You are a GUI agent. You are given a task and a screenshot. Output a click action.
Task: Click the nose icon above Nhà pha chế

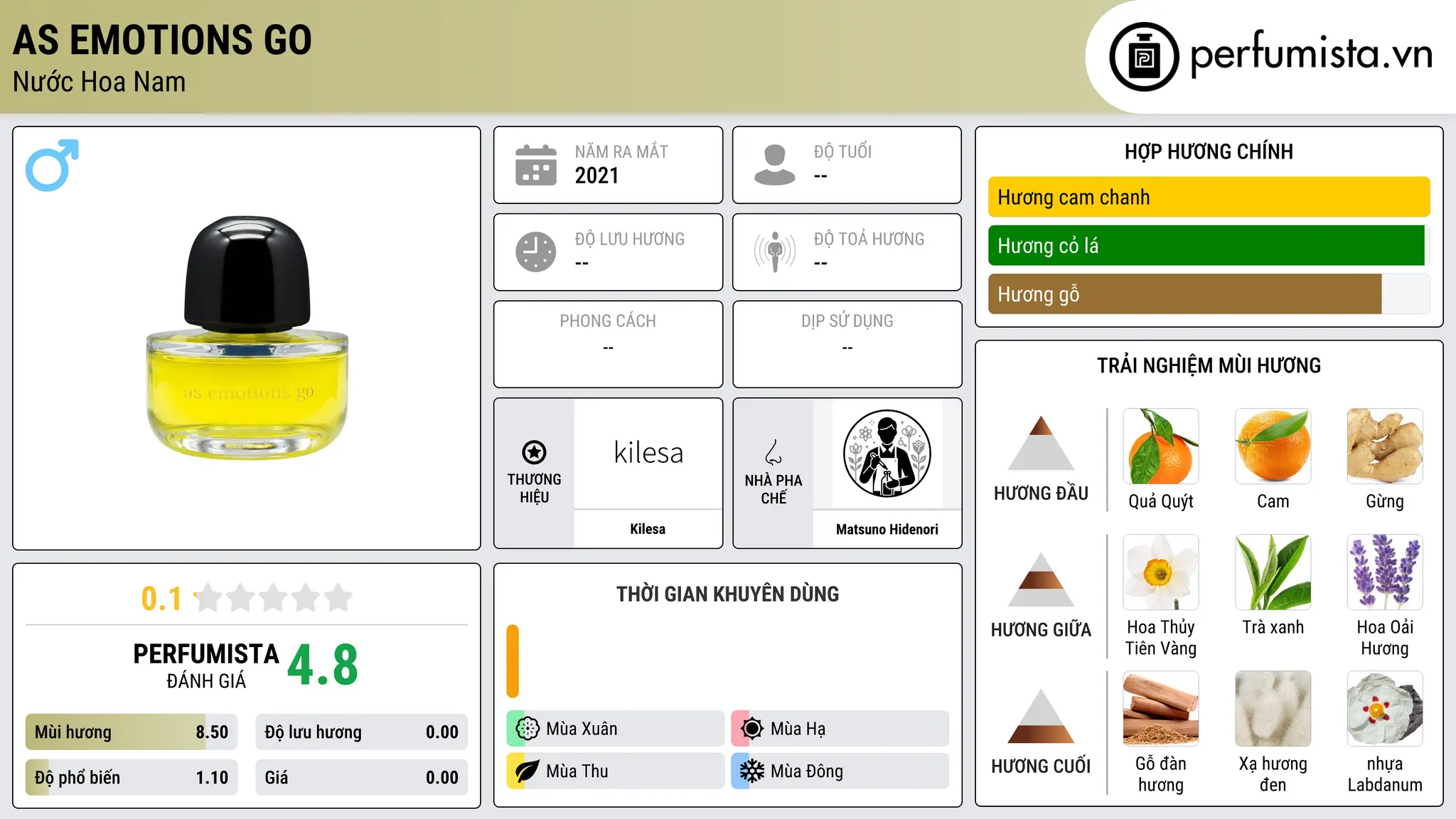[x=773, y=452]
